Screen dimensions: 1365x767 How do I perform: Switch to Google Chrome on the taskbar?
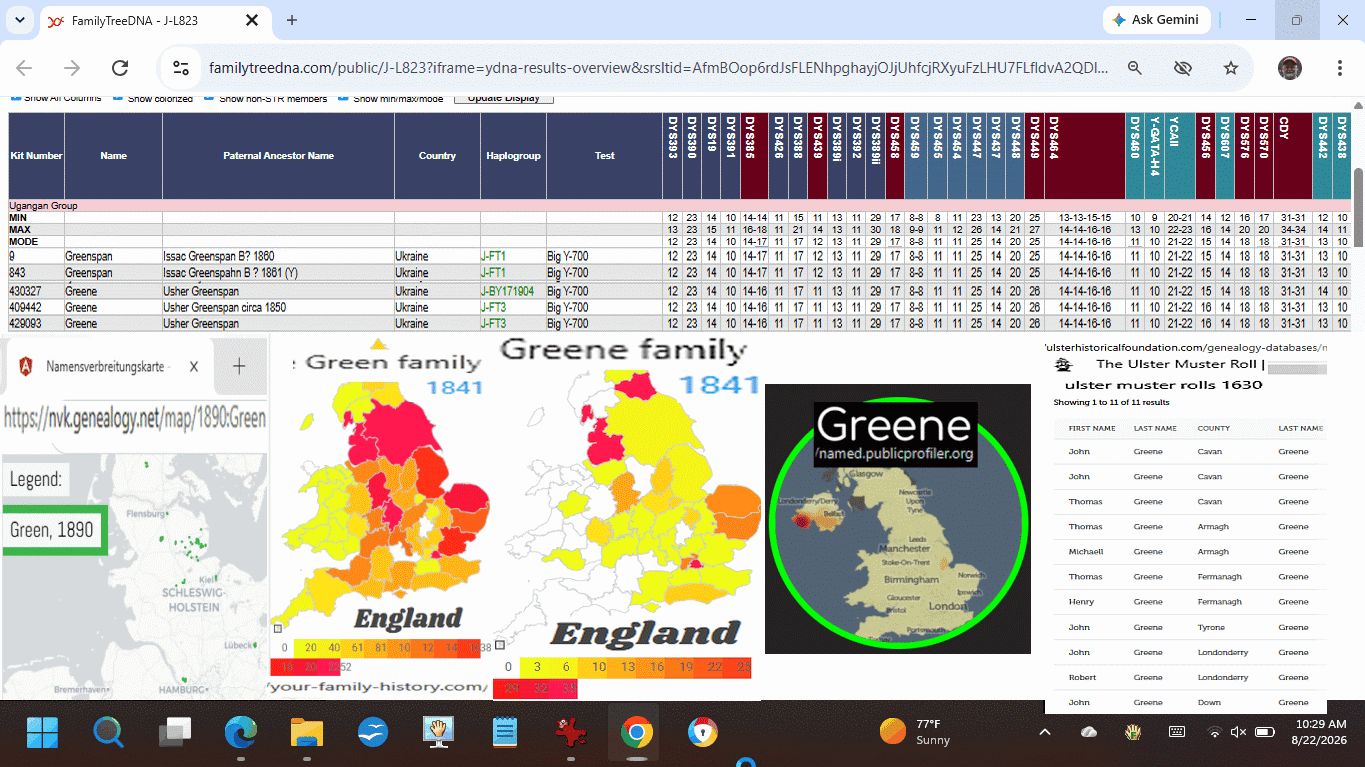point(636,733)
